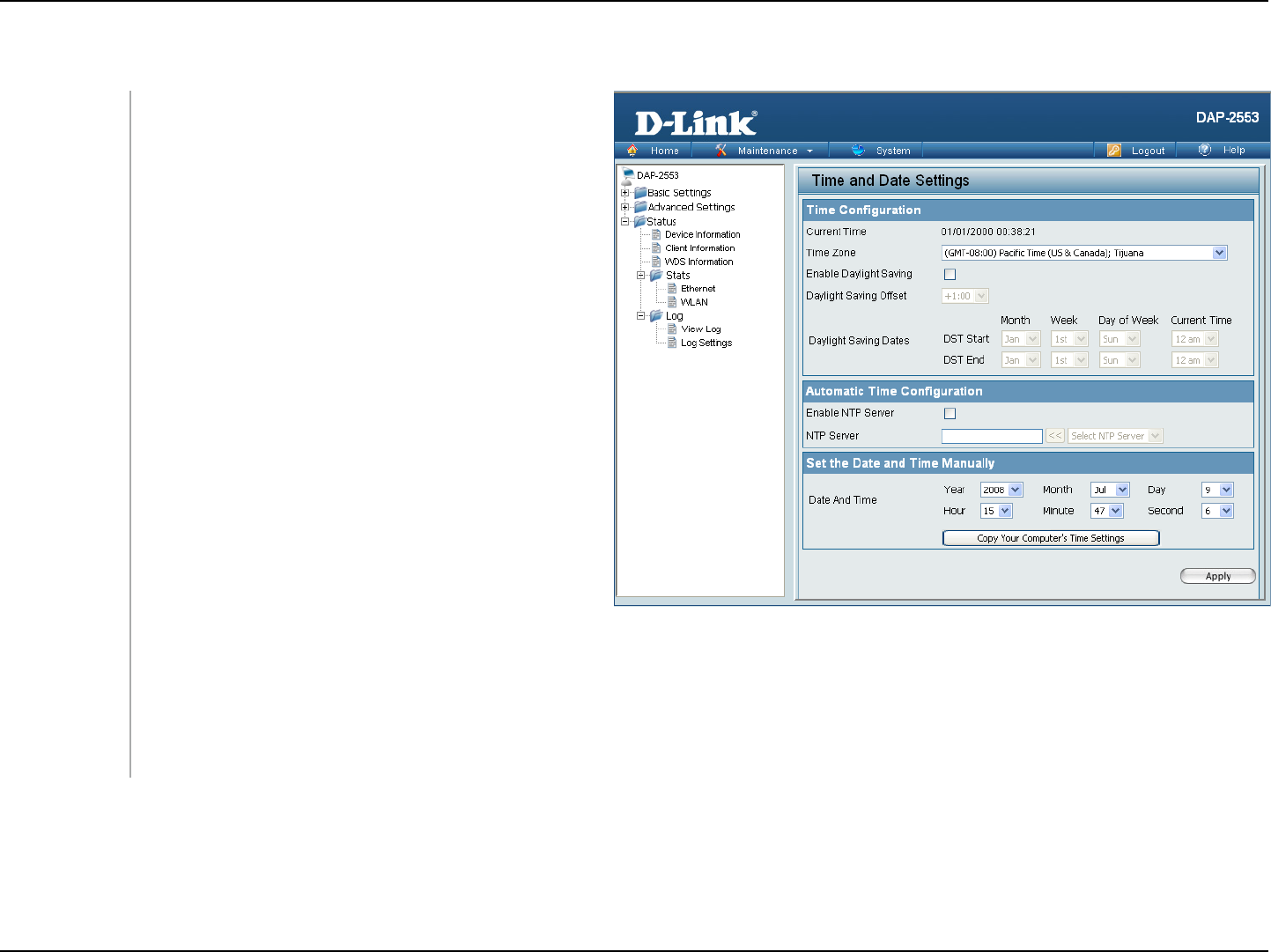Open the Second dropdown showing 6

coord(1218,511)
